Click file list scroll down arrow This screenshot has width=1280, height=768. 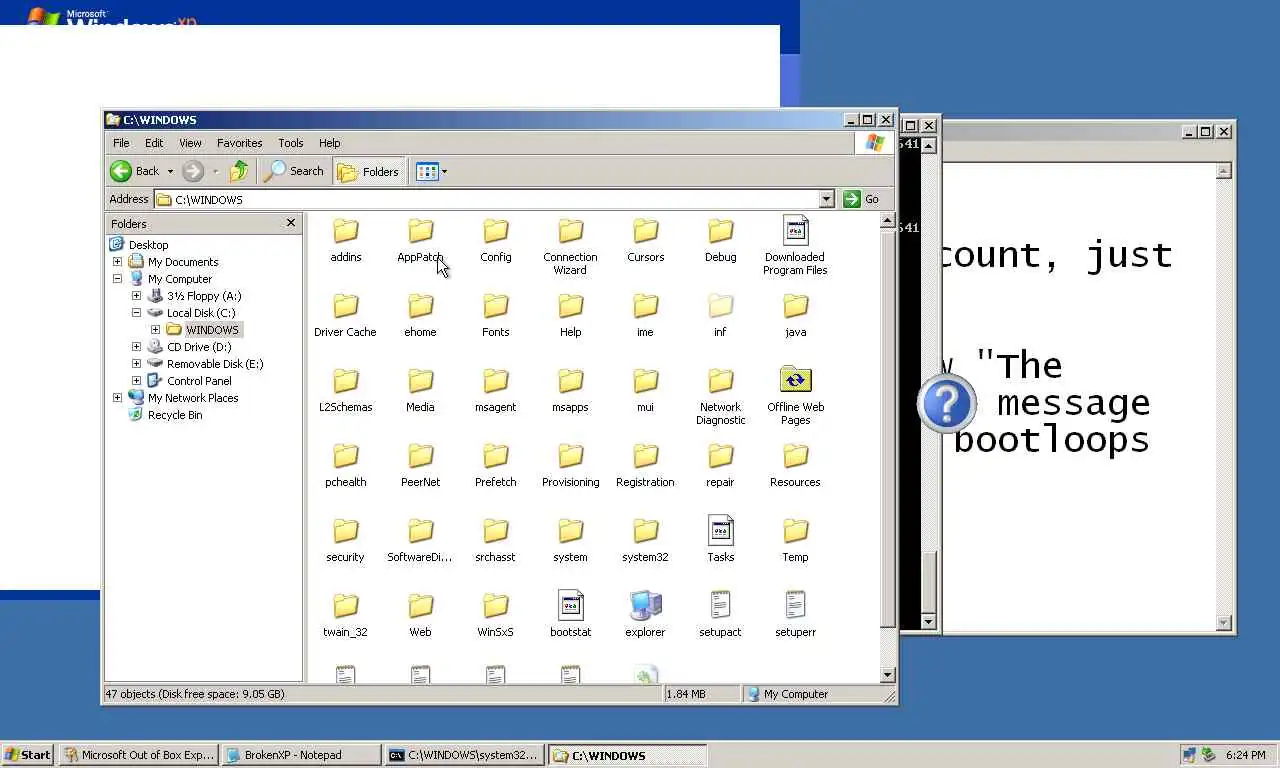[x=888, y=675]
